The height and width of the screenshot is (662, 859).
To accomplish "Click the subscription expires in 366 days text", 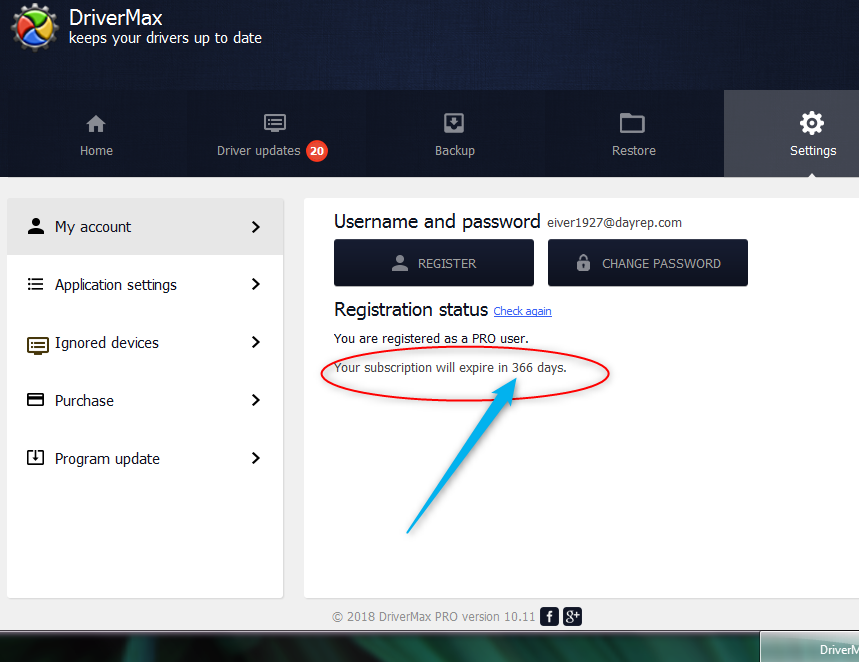I will coord(450,368).
